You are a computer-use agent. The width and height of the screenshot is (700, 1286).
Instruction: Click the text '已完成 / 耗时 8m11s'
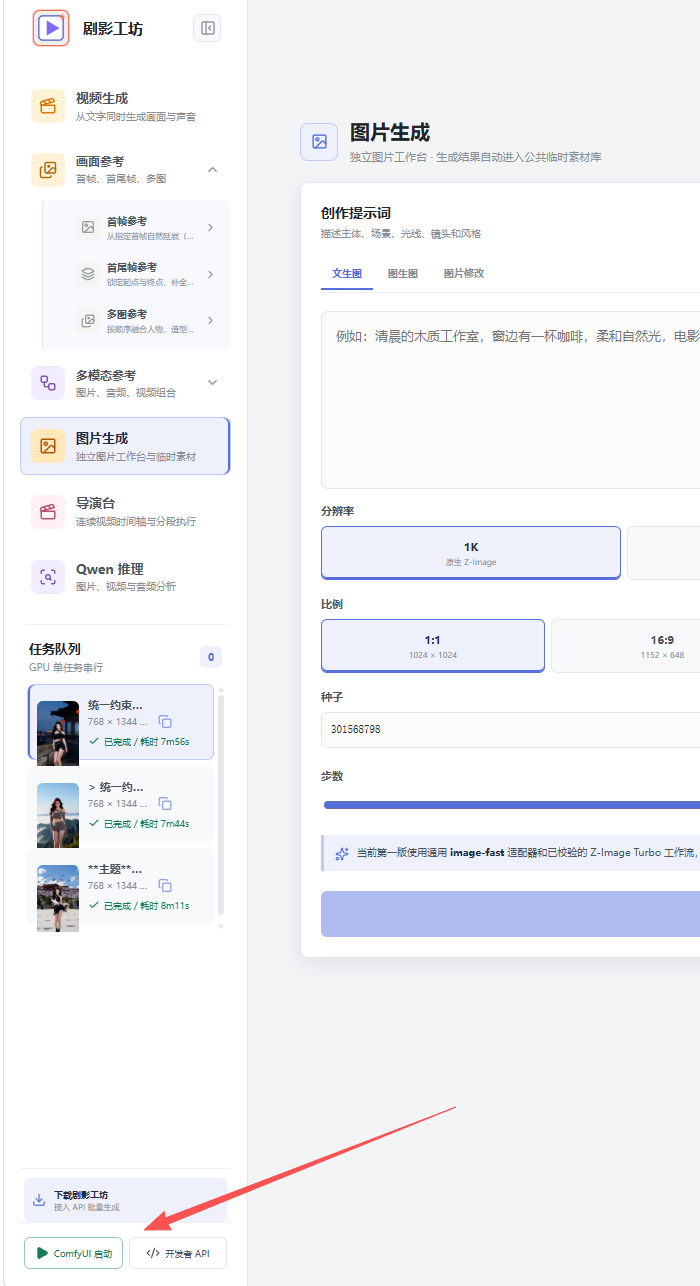[146, 906]
